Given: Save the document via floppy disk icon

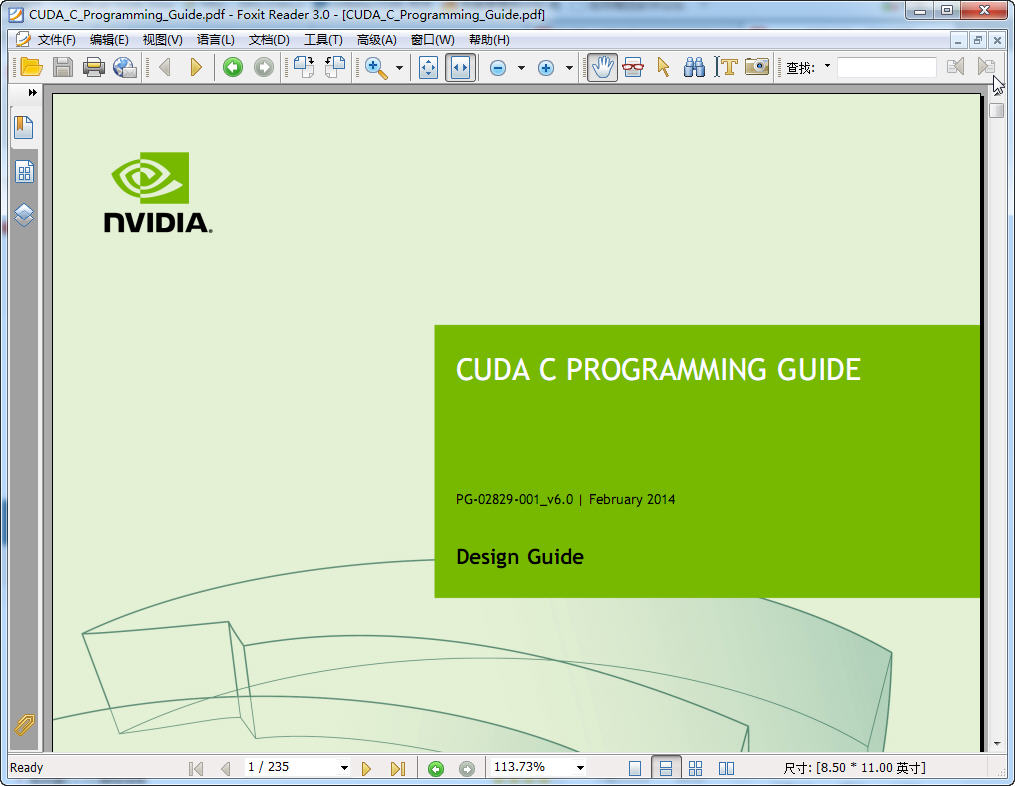Looking at the screenshot, I should (63, 67).
